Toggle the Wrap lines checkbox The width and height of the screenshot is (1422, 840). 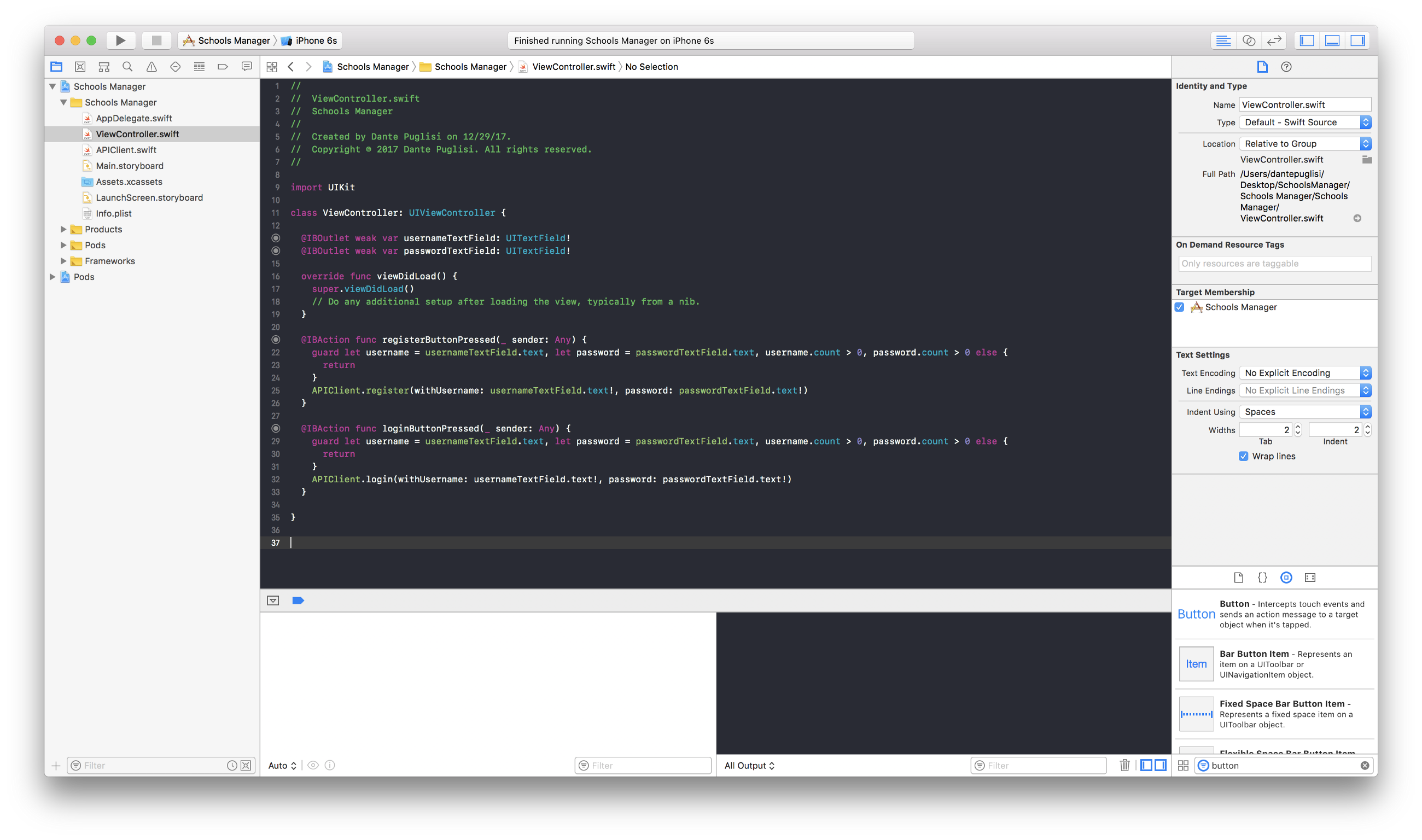[1243, 456]
